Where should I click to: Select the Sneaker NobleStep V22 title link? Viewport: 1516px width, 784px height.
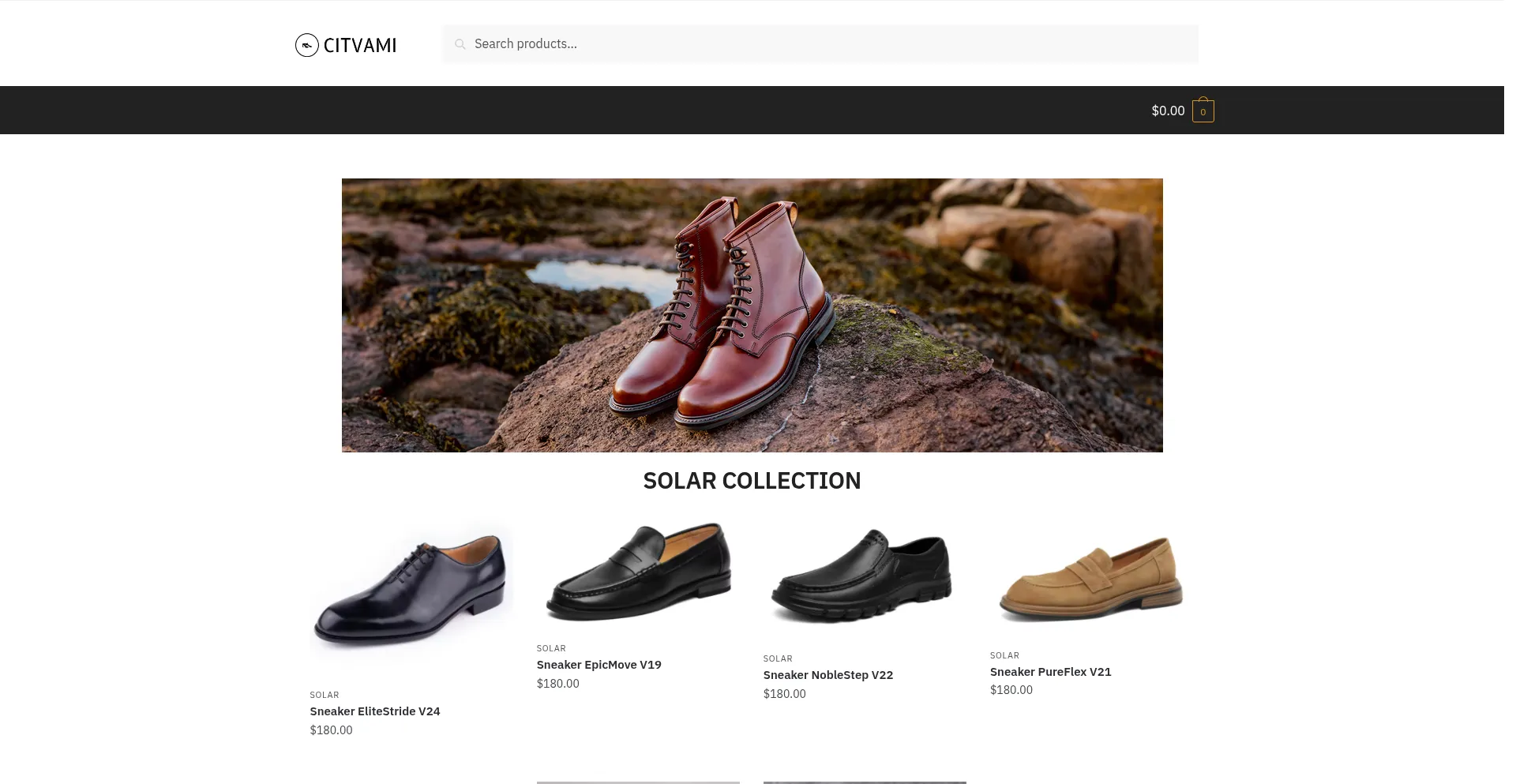[827, 675]
